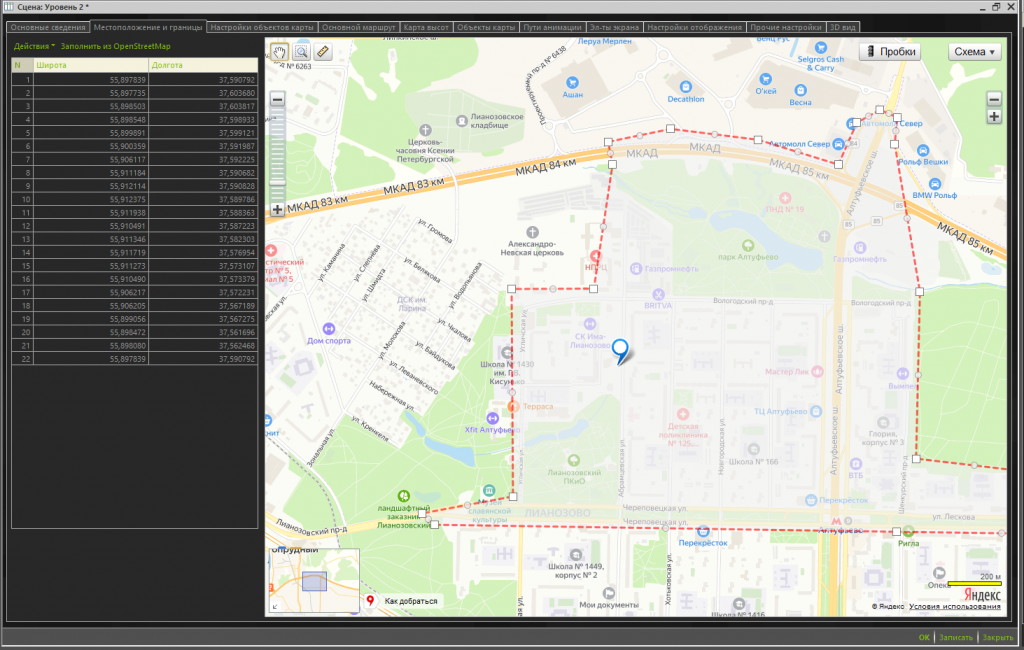Select the magnifier zoom-area tool

pos(301,52)
